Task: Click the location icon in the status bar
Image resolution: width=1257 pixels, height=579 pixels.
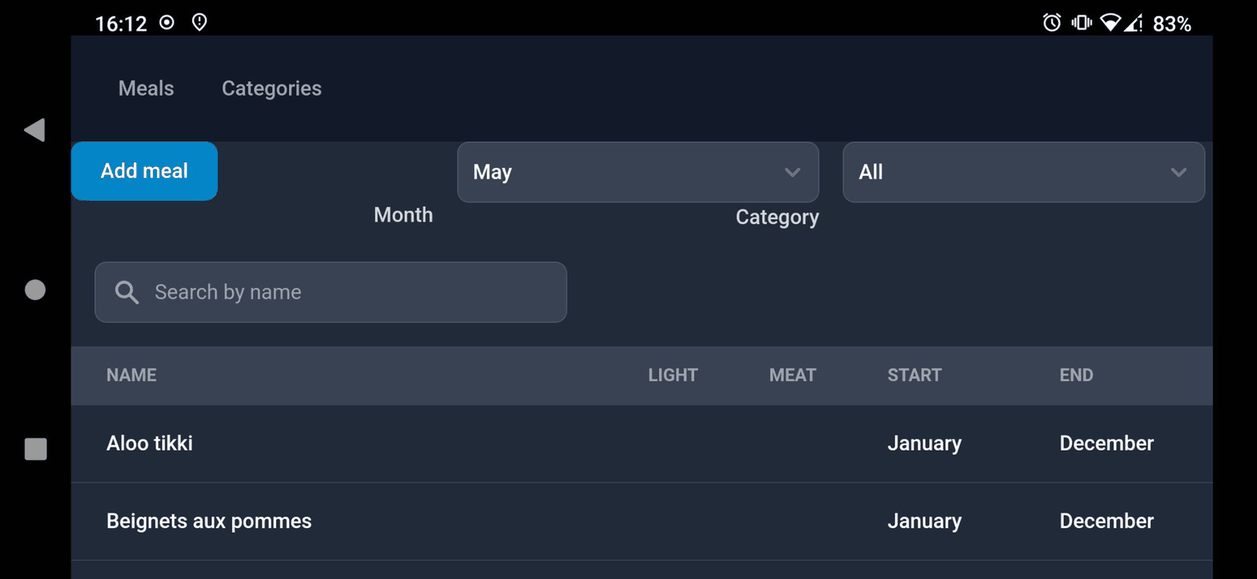Action: (198, 21)
